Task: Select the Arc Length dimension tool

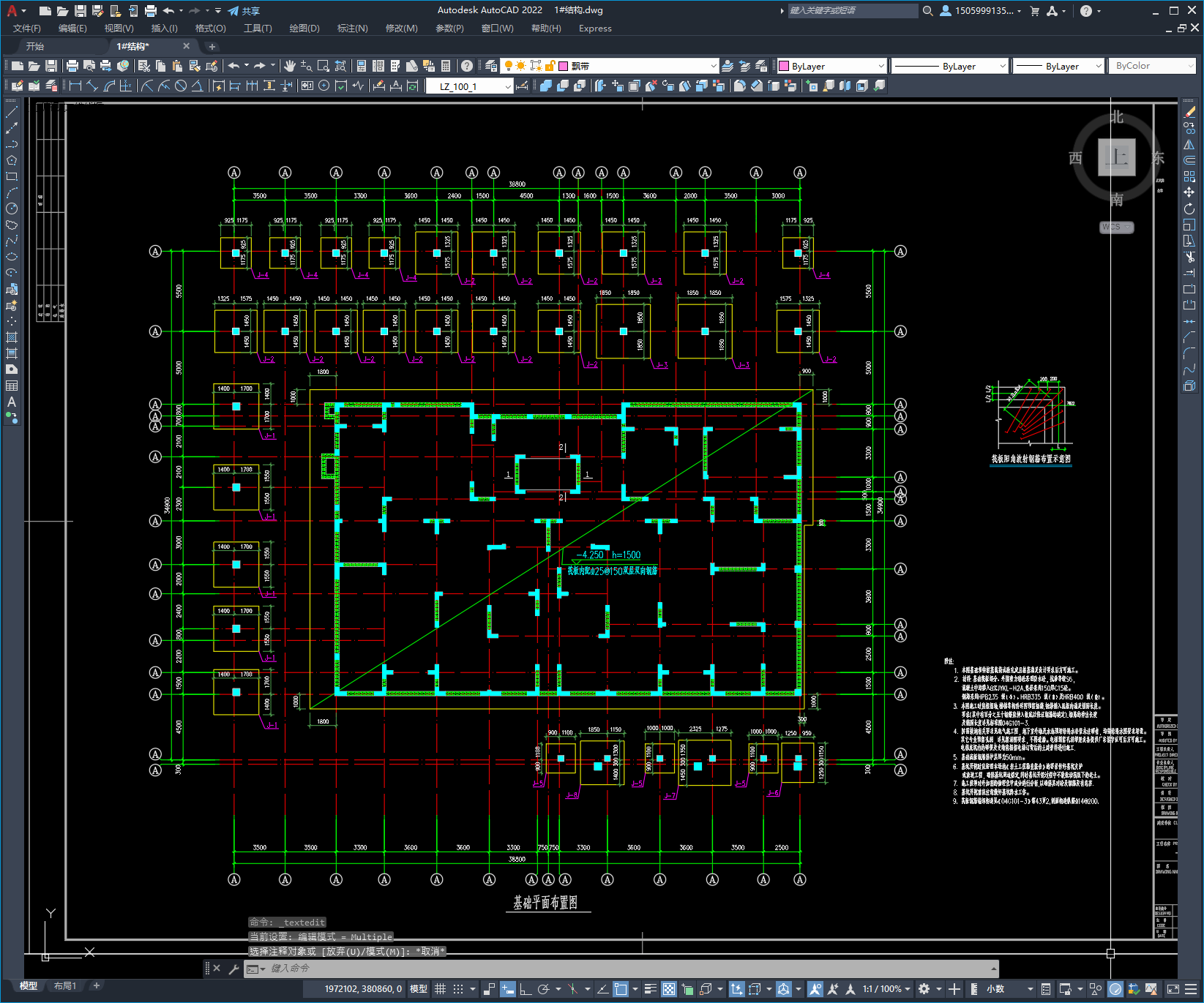Action: click(109, 86)
